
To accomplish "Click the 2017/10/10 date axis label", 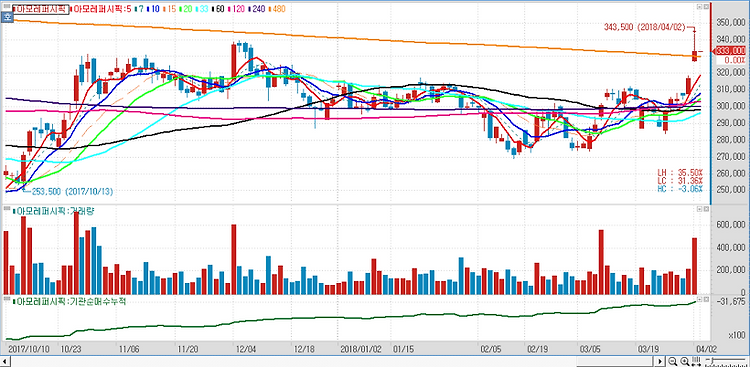I will coord(29,348).
